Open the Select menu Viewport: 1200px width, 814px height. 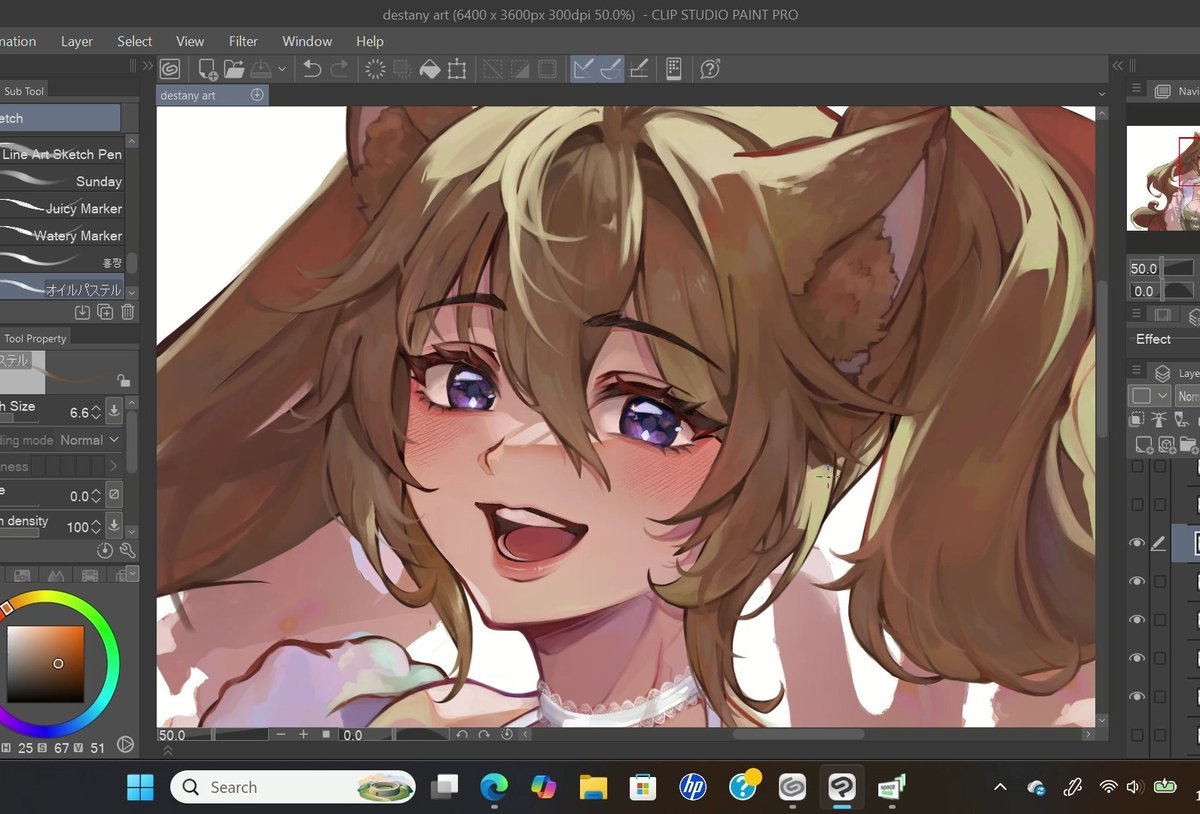pyautogui.click(x=134, y=41)
